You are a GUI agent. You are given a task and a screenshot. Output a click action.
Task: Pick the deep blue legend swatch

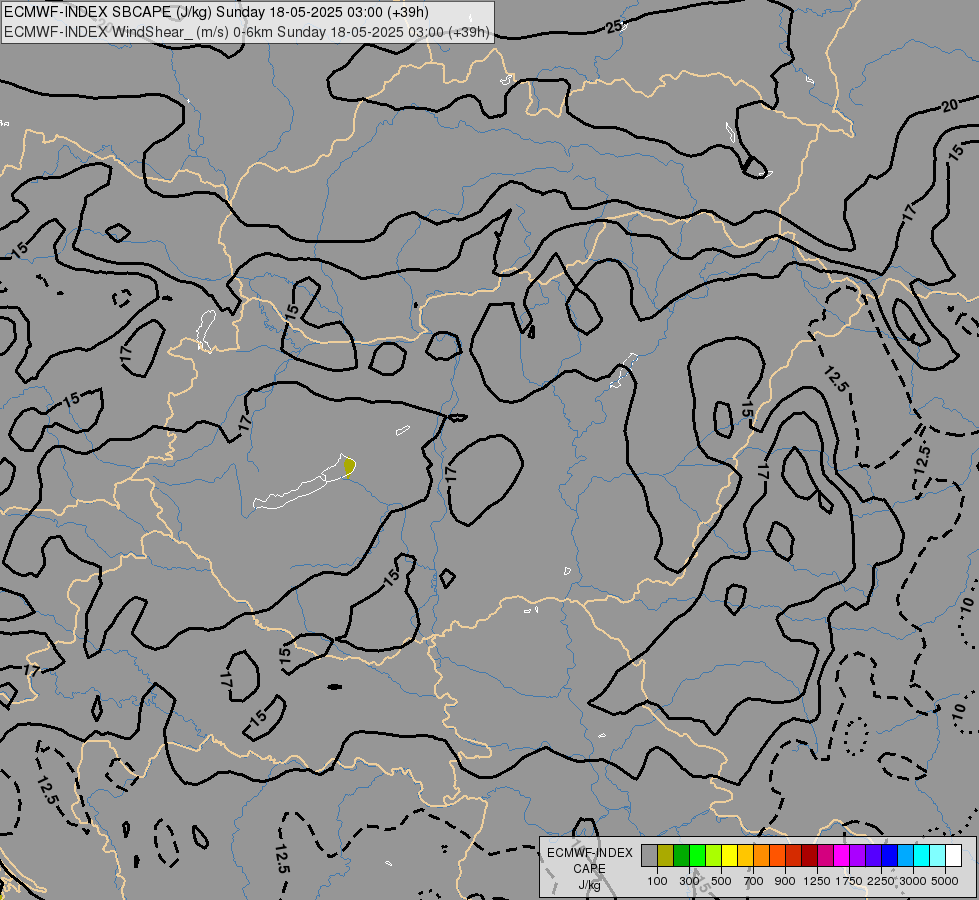point(890,855)
